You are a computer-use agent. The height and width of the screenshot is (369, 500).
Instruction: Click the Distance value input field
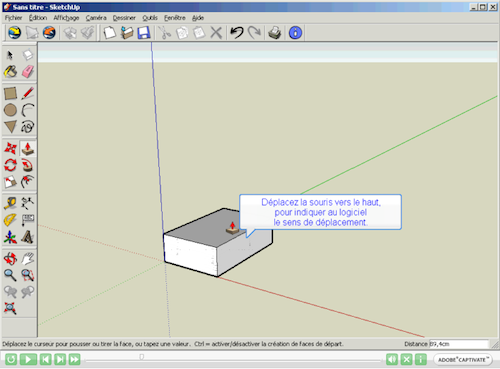[x=458, y=344]
